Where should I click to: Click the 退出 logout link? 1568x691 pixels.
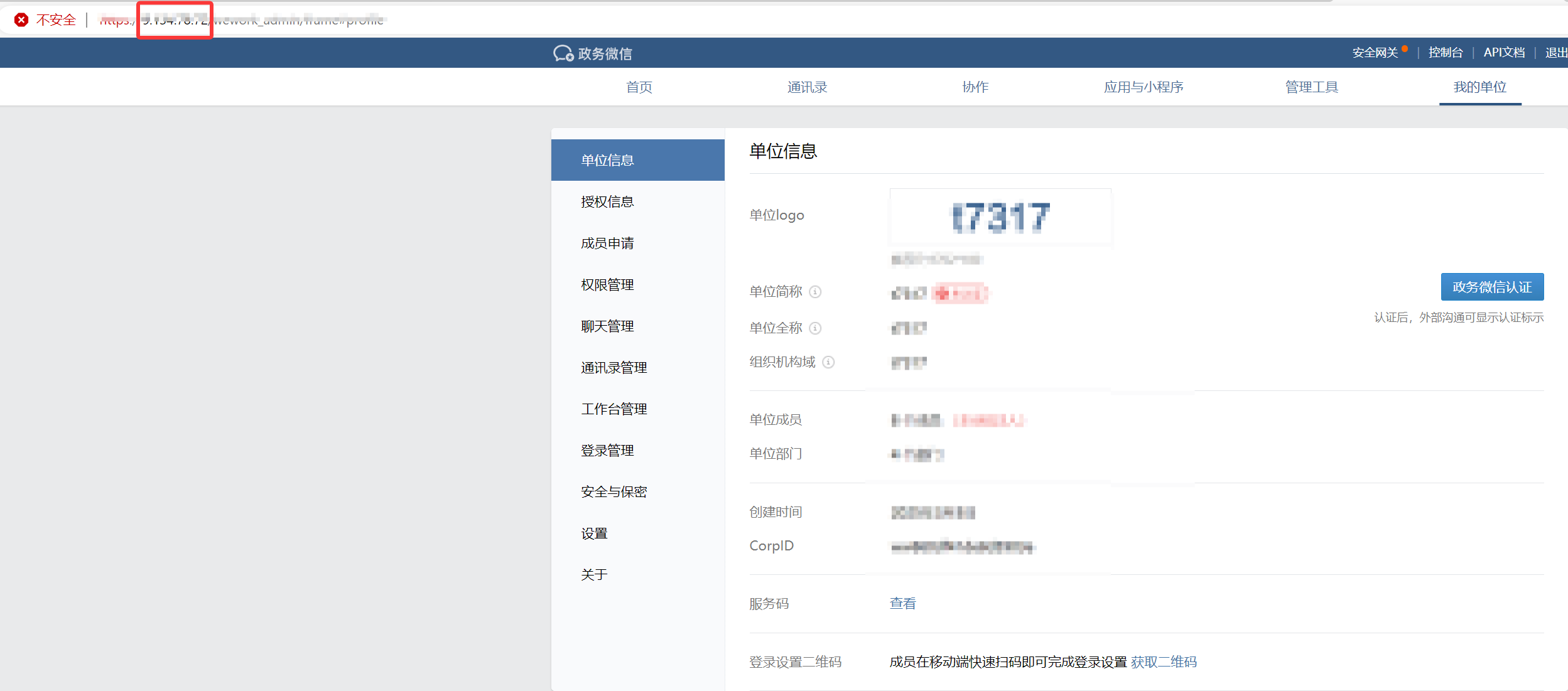(1556, 53)
